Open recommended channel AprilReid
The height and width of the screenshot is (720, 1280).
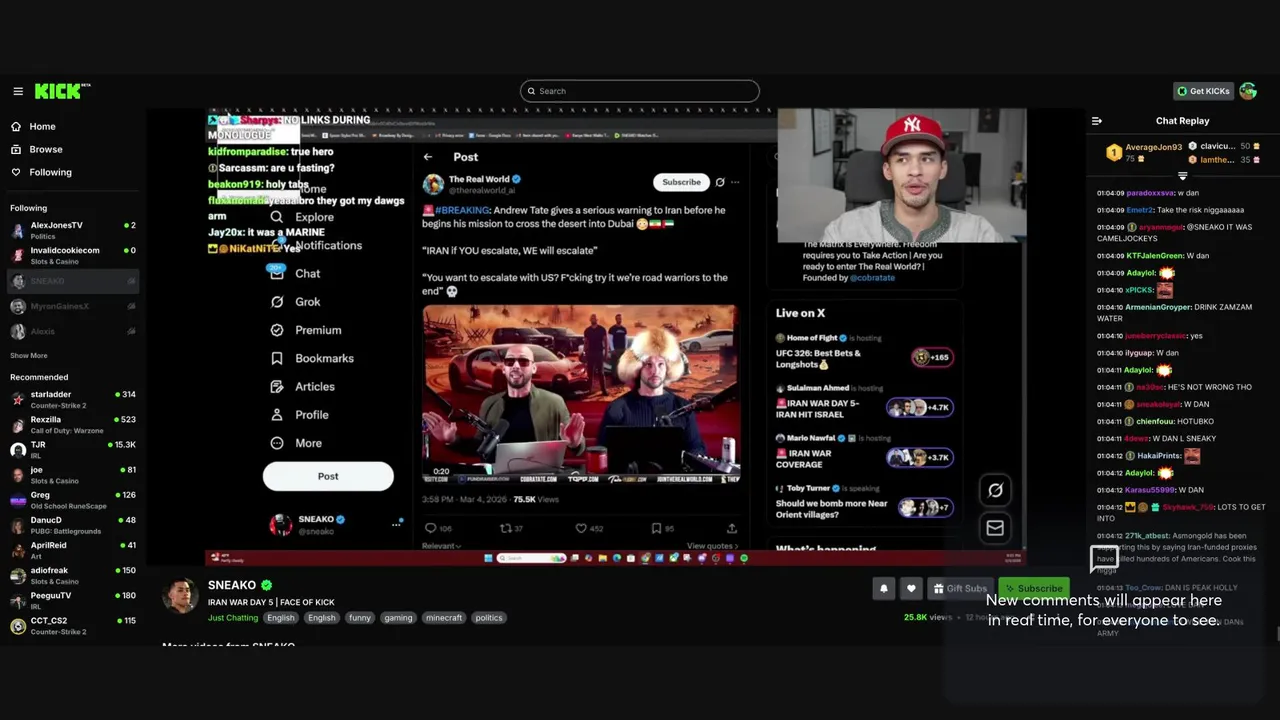72,550
